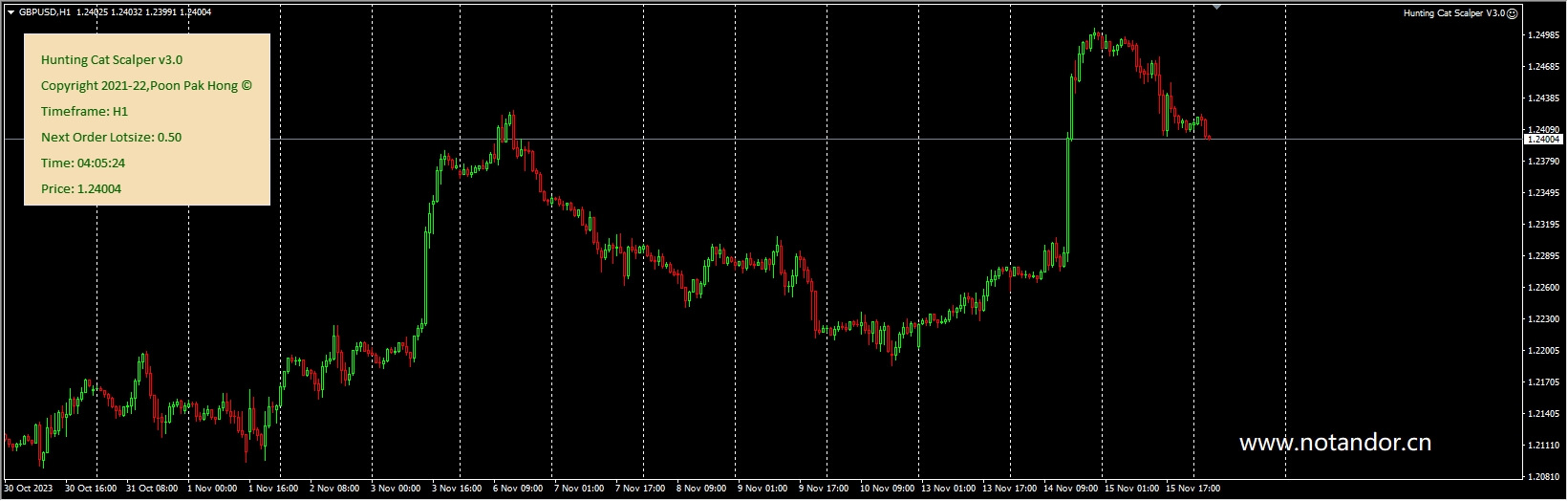The width and height of the screenshot is (1568, 501).
Task: Click the 'Time: 04:05:24' line
Action: click(x=83, y=163)
